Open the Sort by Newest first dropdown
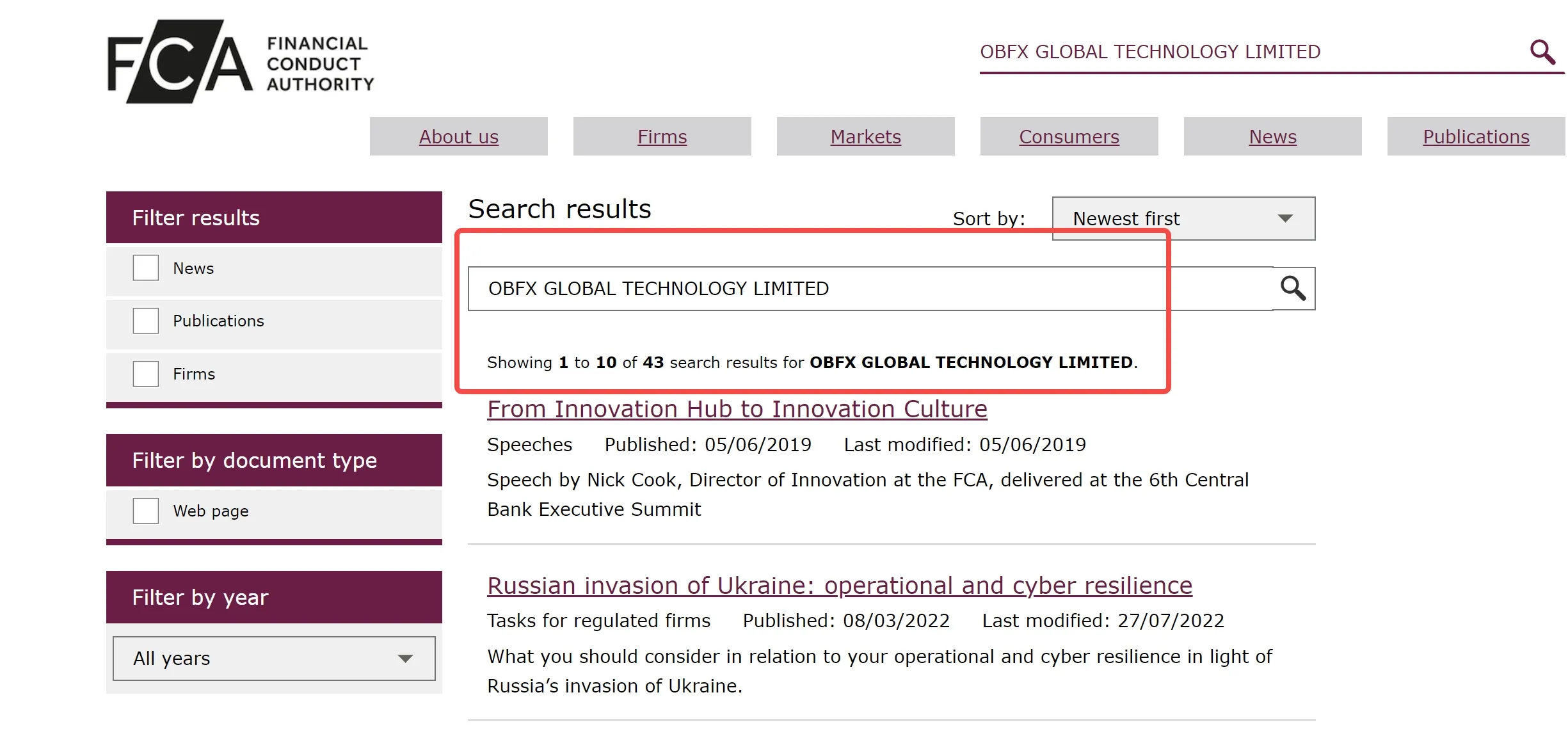Viewport: 1568px width, 736px height. coord(1183,219)
